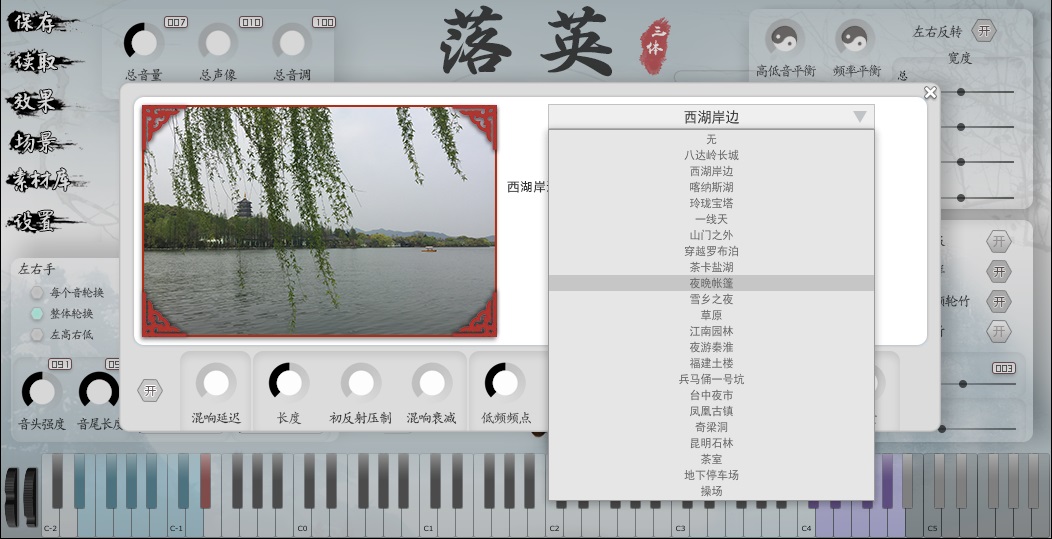Image resolution: width=1052 pixels, height=539 pixels.
Task: Pick 玲珑宝塔 in the dropdown
Action: pyautogui.click(x=711, y=203)
